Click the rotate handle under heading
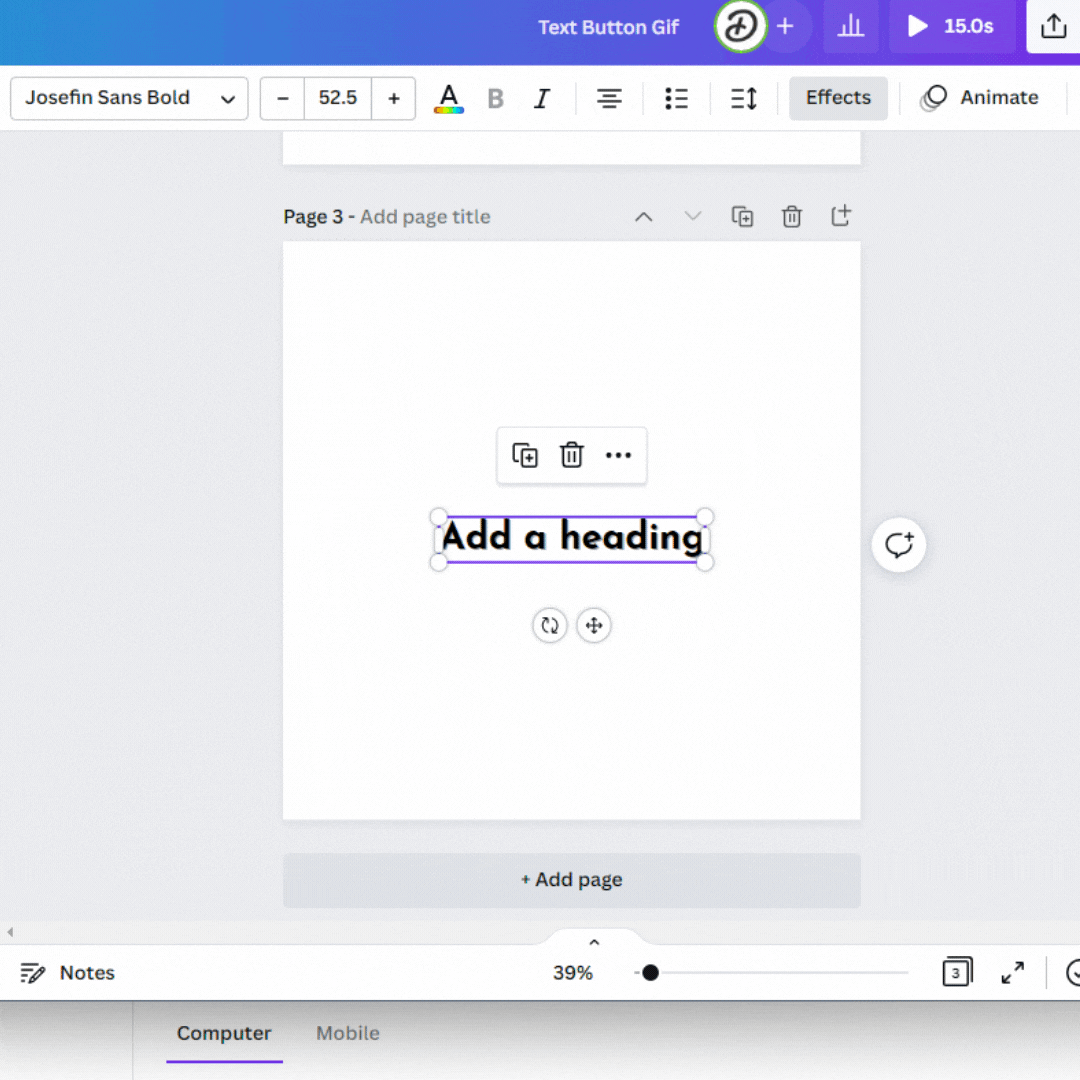1080x1080 pixels. point(550,625)
